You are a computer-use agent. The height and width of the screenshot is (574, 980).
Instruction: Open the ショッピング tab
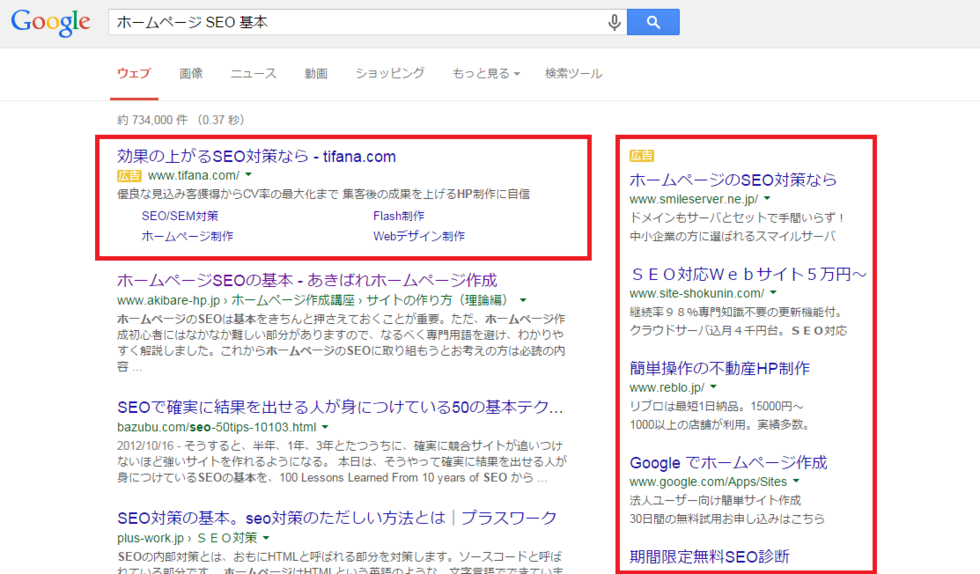[x=390, y=73]
